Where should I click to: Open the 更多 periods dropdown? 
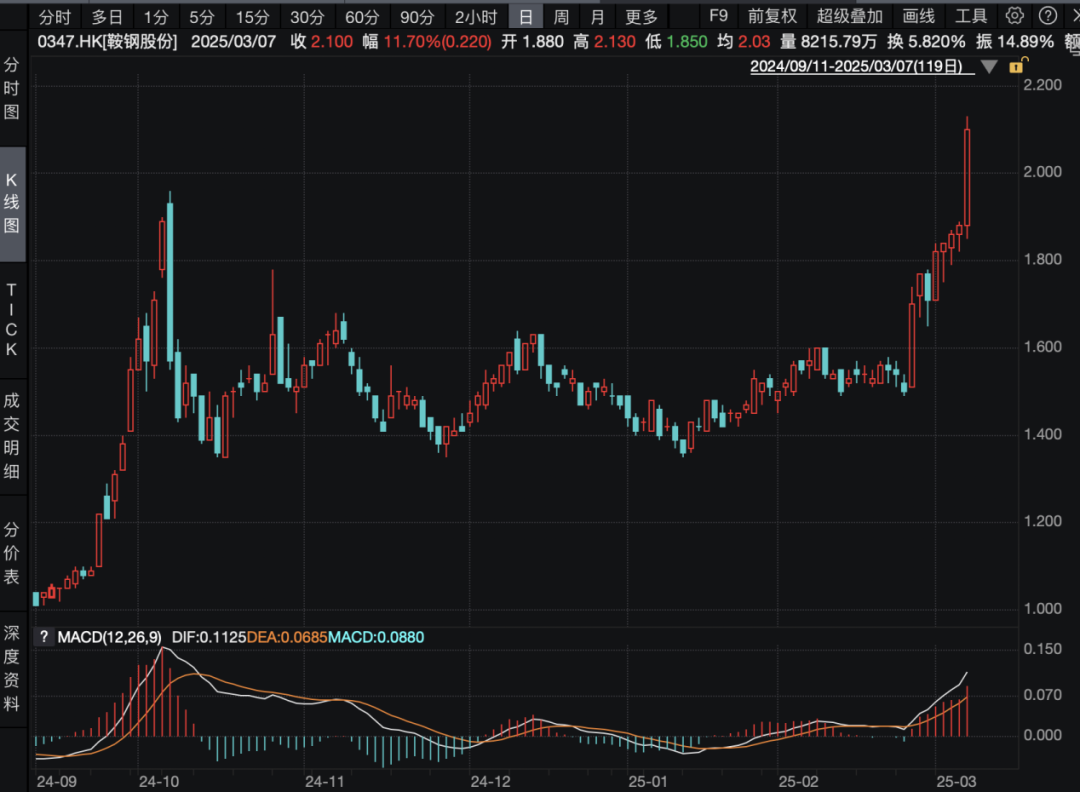642,16
